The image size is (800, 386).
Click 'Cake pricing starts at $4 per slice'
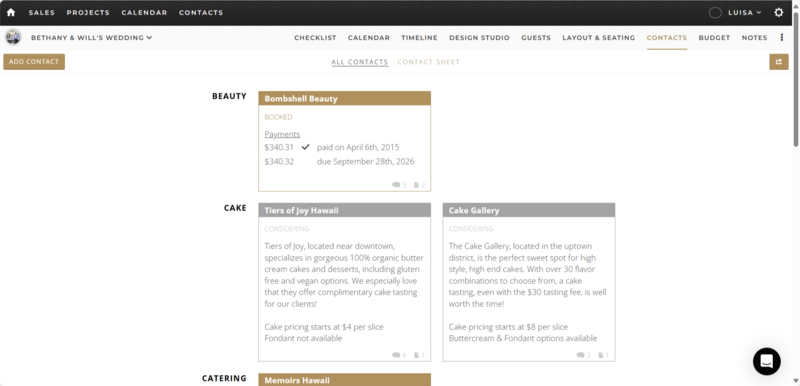coord(324,327)
